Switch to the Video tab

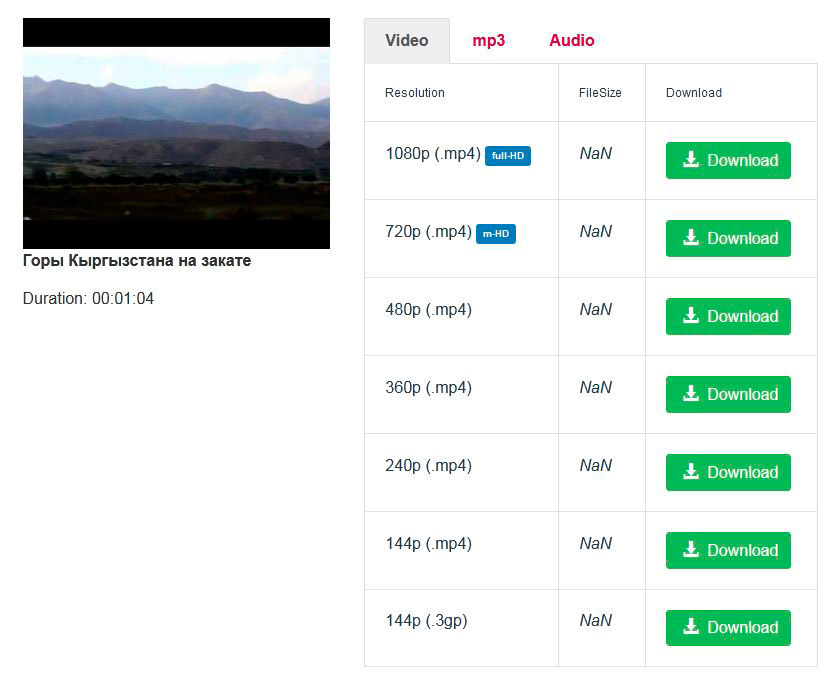407,41
